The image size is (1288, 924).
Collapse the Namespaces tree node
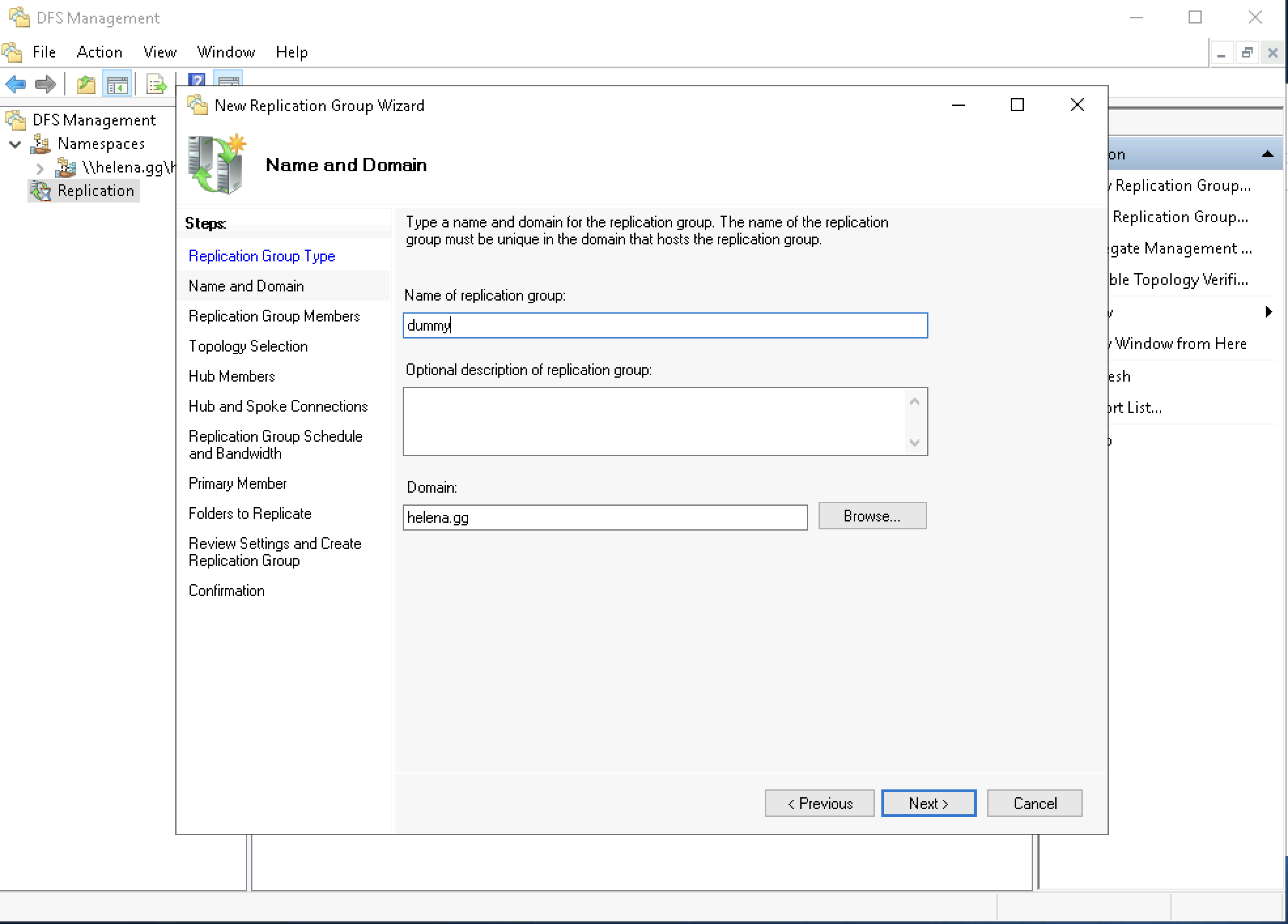tap(15, 144)
